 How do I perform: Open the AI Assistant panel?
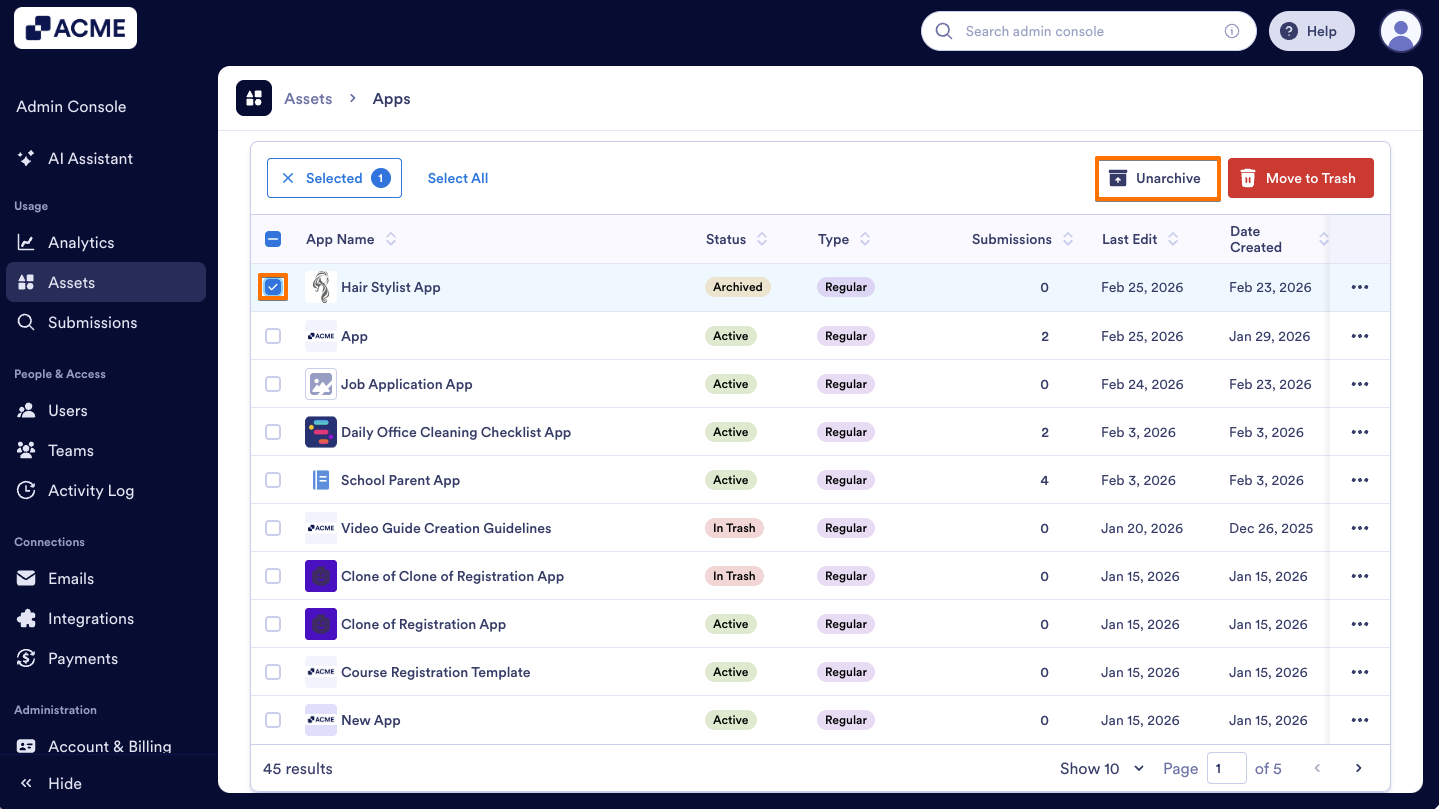tap(90, 158)
